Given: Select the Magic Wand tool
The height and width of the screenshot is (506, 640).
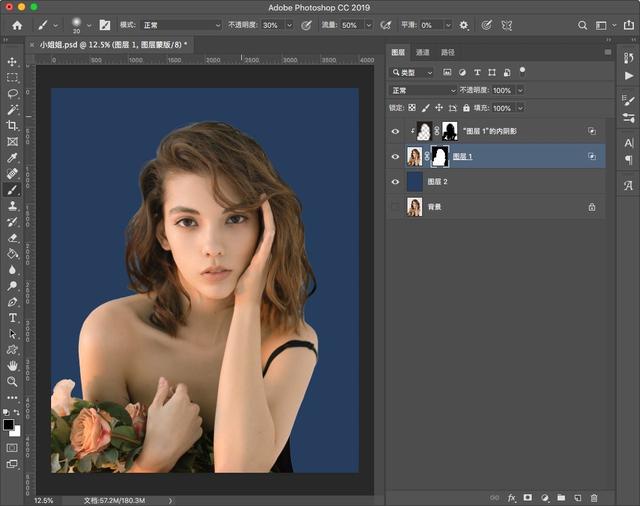Looking at the screenshot, I should 12,109.
